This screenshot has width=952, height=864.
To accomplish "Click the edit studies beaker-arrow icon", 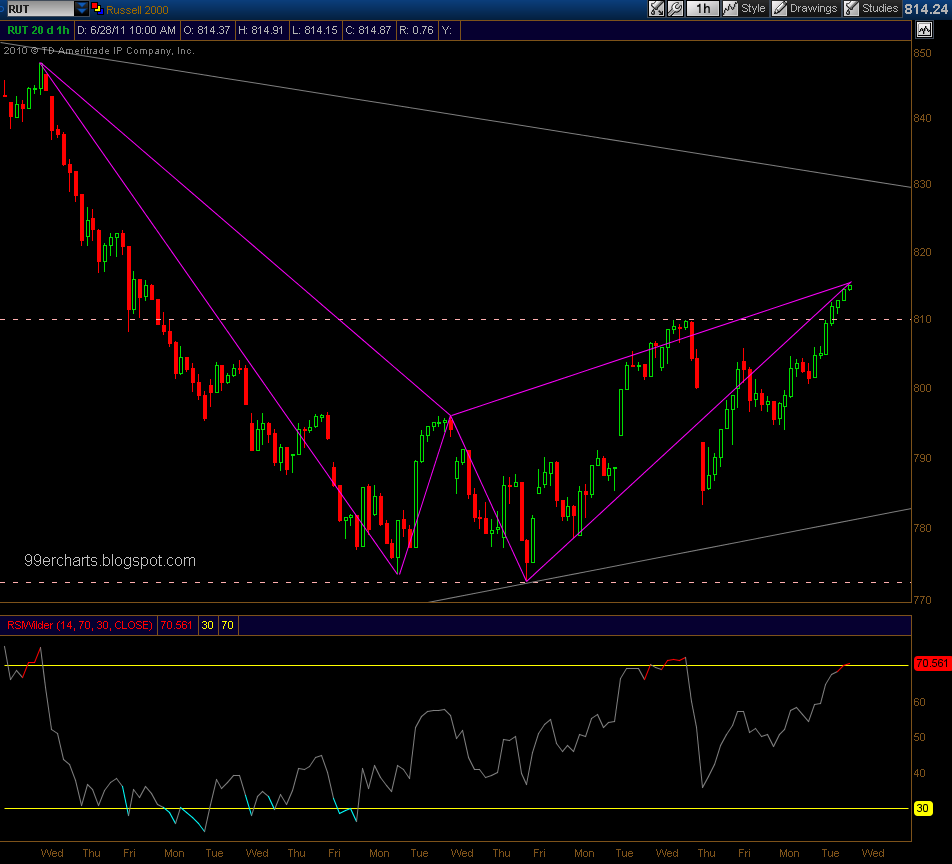I will 656,8.
